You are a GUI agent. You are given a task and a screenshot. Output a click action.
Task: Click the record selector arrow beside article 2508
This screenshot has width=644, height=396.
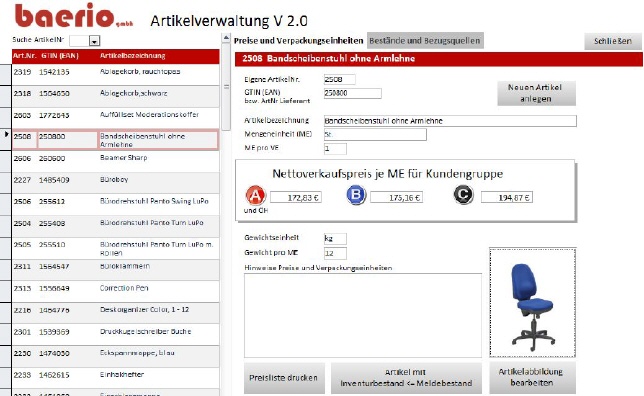pos(6,134)
